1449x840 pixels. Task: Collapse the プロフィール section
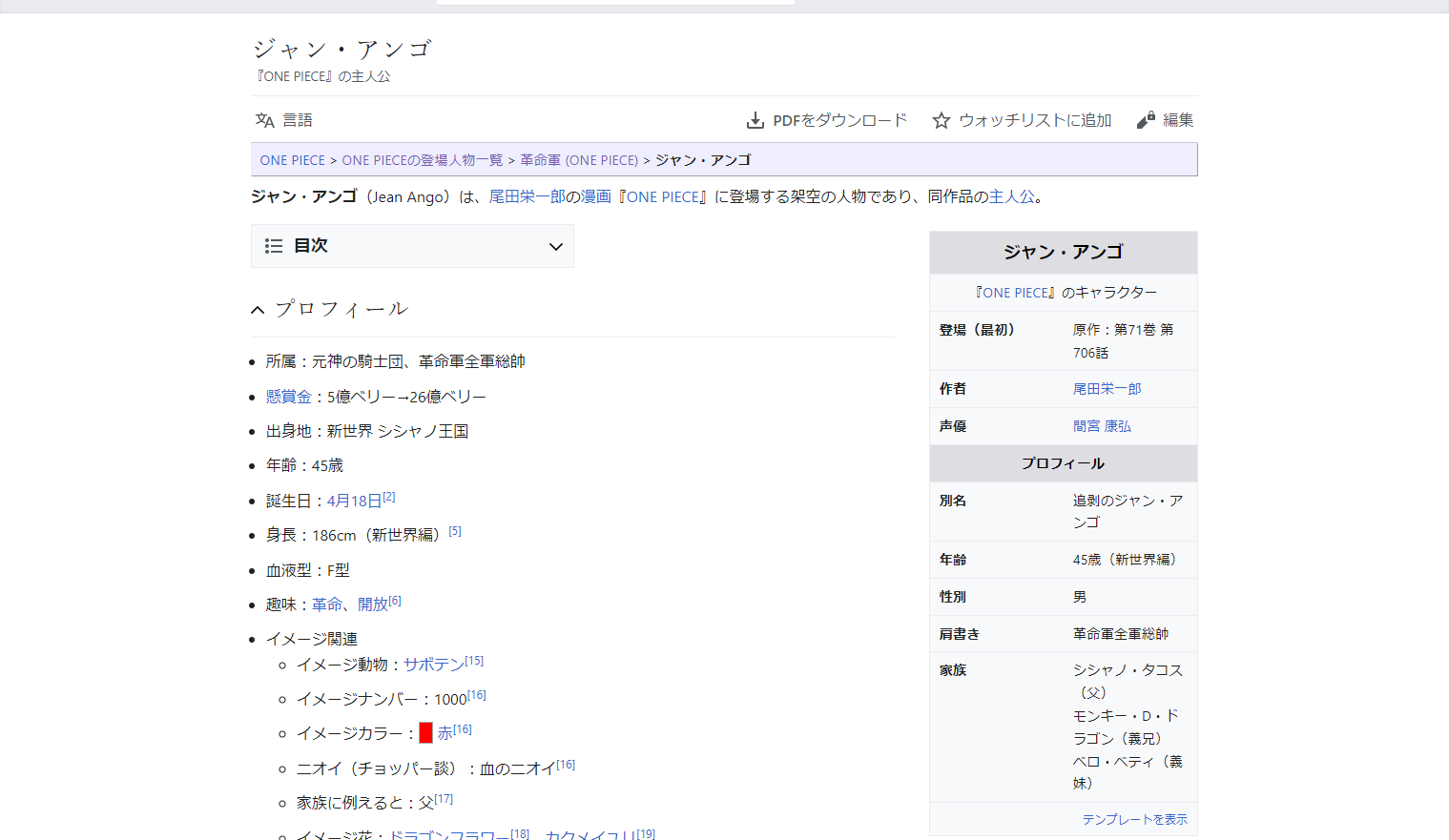pyautogui.click(x=258, y=310)
